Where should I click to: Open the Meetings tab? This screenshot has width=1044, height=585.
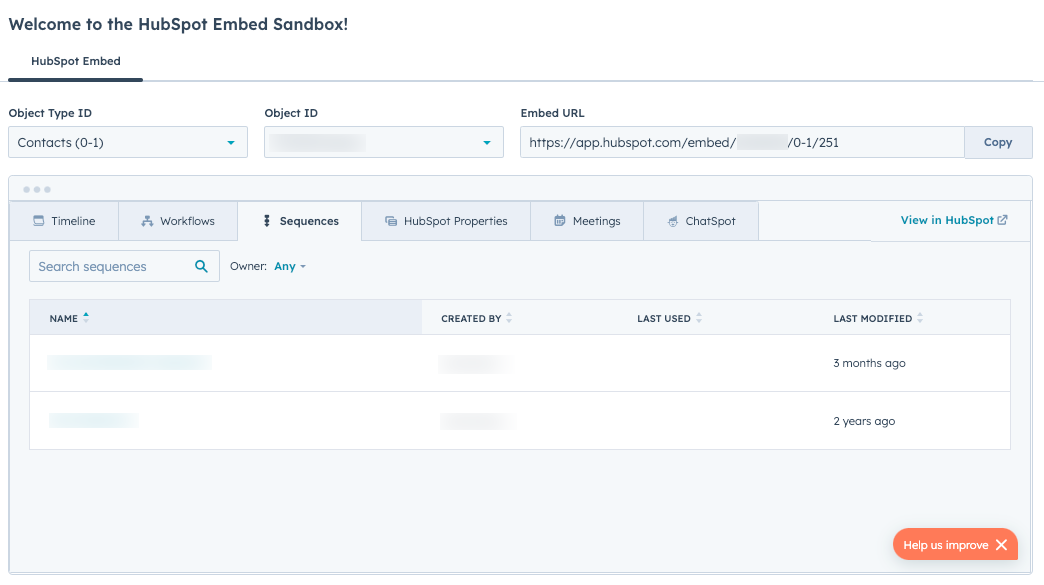587,221
